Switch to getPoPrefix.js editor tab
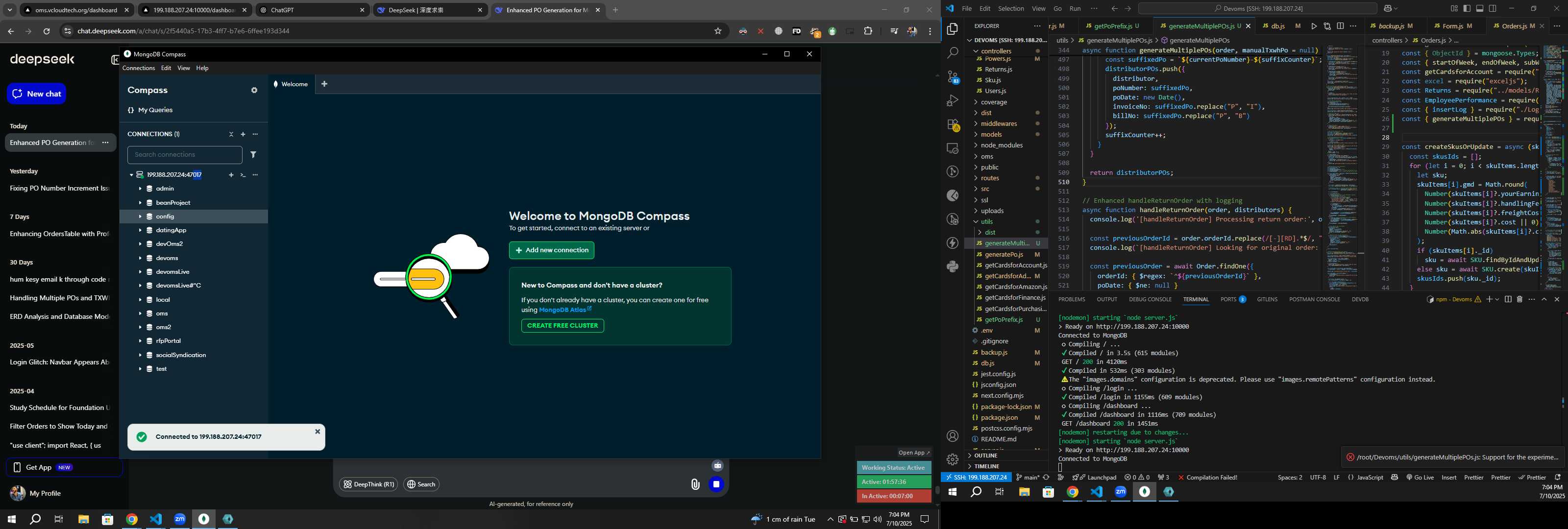 click(1113, 26)
